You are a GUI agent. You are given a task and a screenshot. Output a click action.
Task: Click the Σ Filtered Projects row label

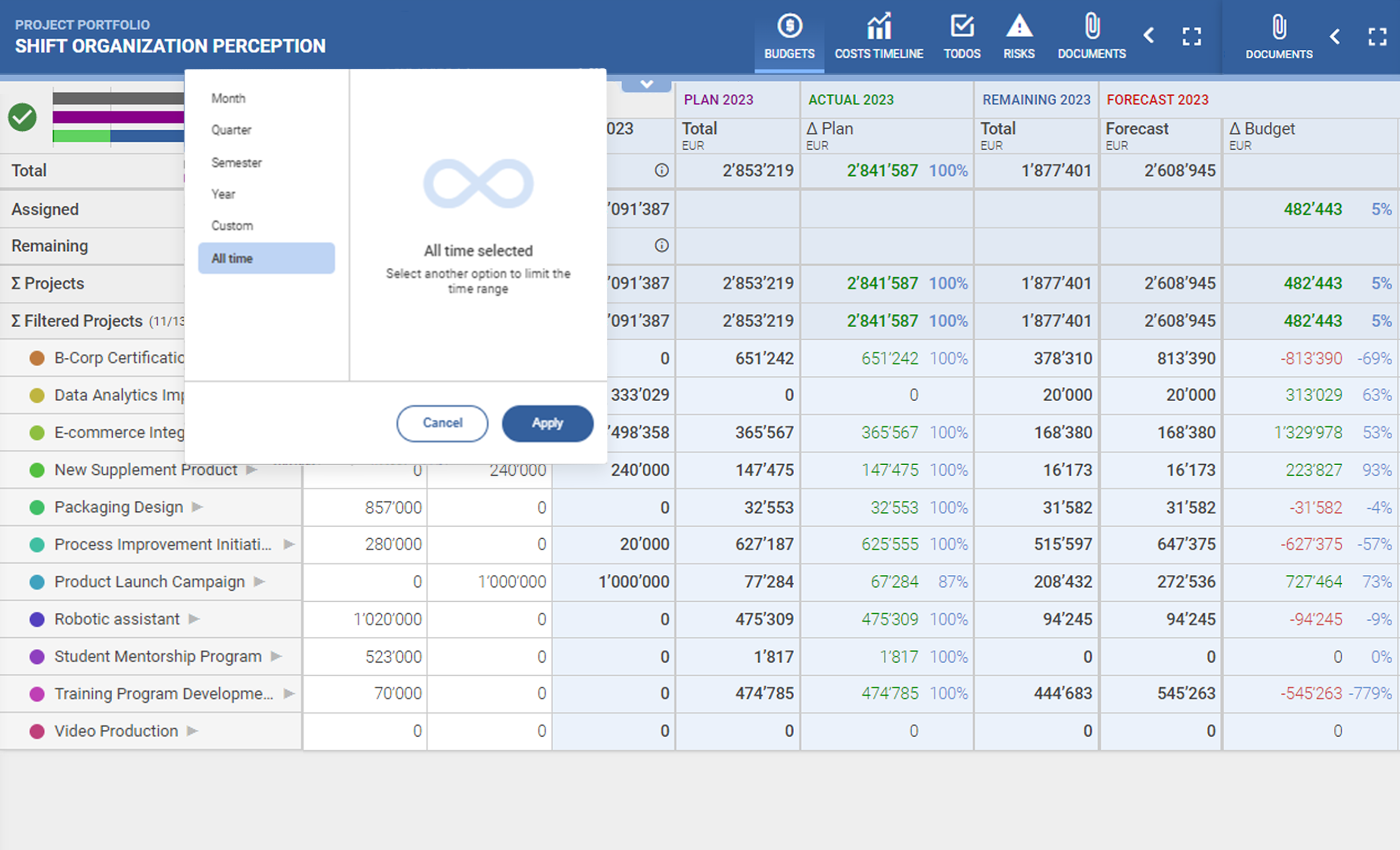(77, 321)
